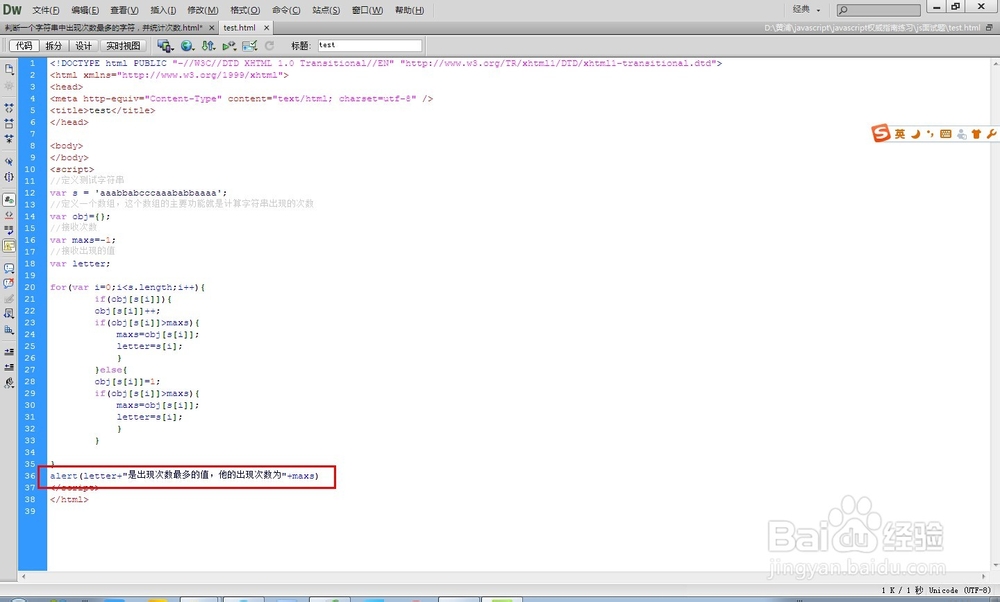1000x602 pixels.
Task: Click the Sogou S logo icon
Action: coord(881,133)
